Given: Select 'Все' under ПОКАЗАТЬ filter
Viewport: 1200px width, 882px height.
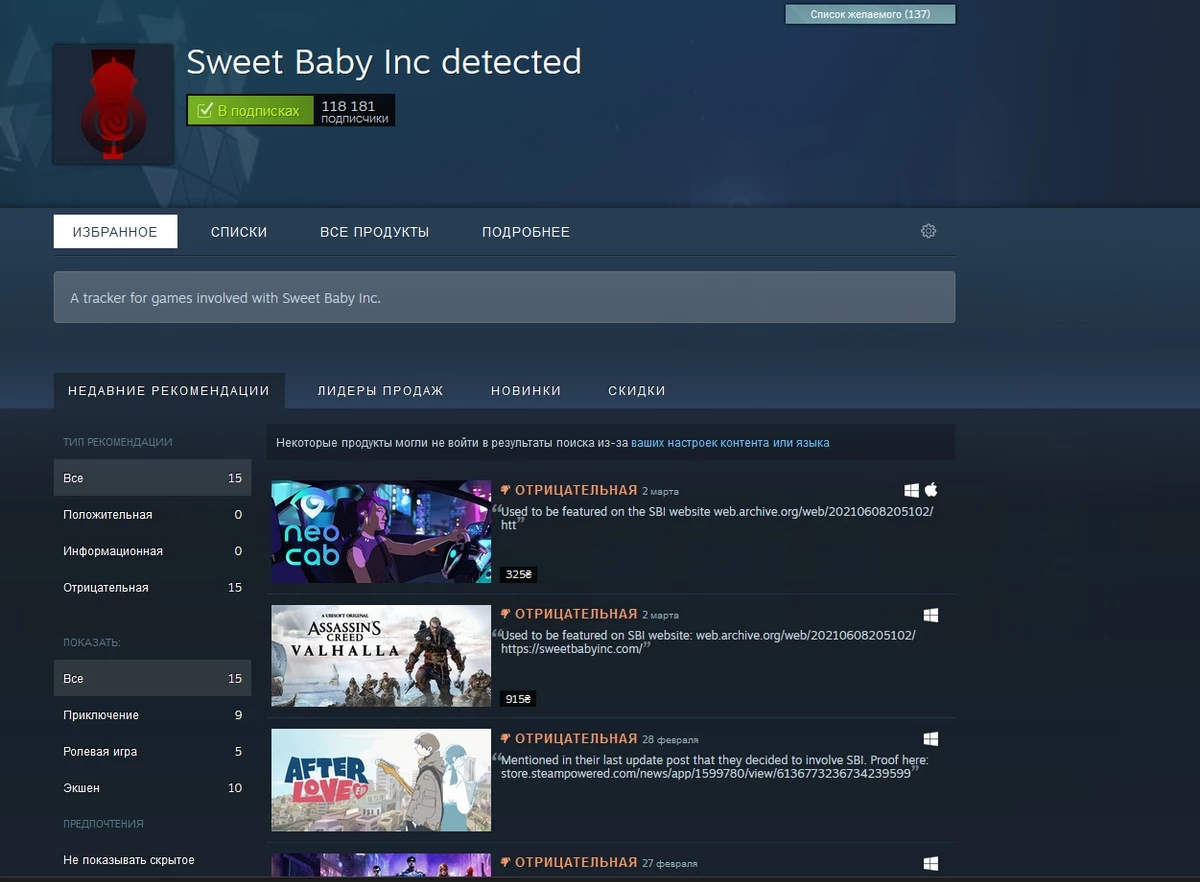Looking at the screenshot, I should tap(152, 678).
